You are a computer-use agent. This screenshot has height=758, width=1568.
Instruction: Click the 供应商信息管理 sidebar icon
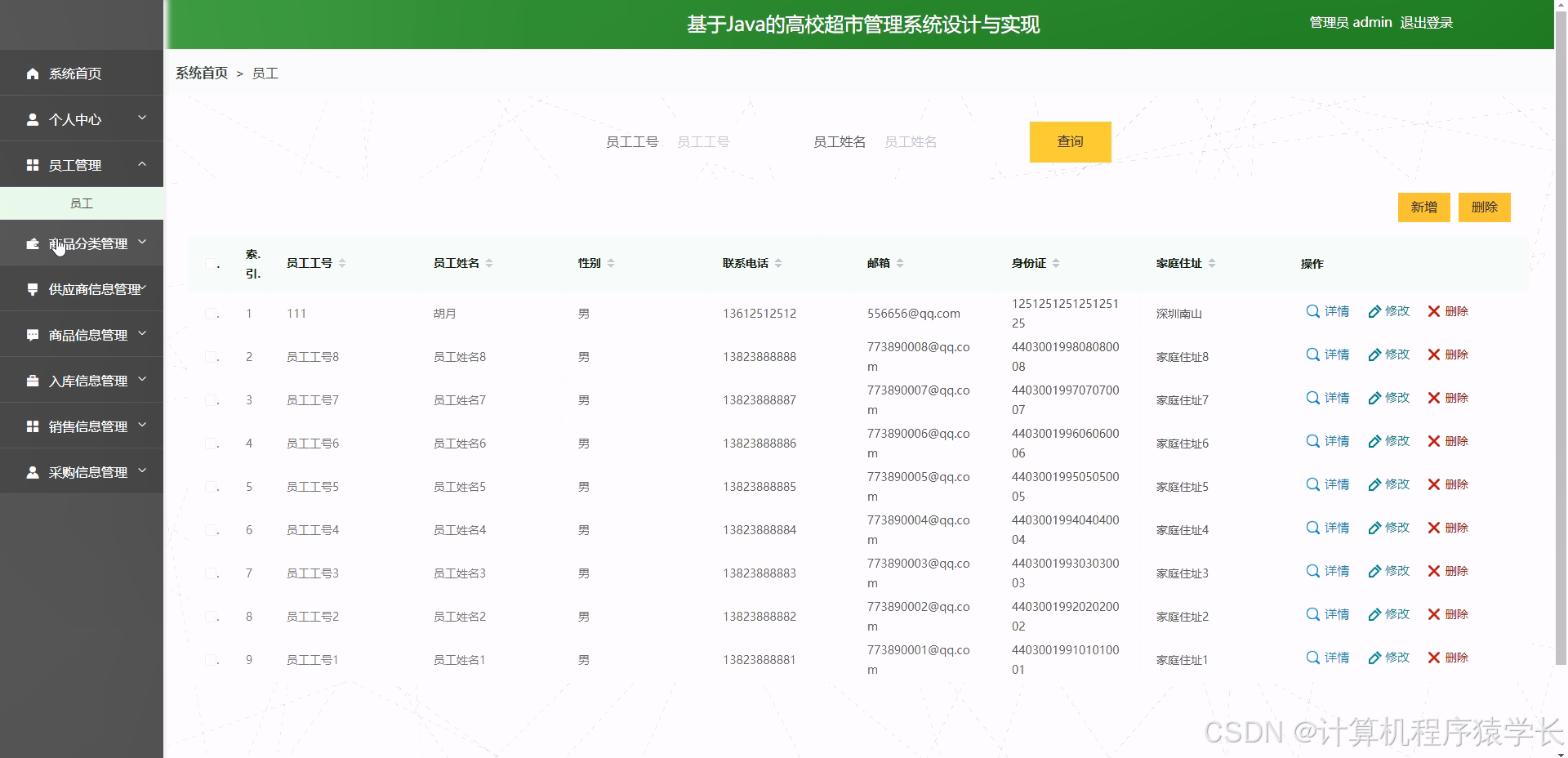pos(33,288)
